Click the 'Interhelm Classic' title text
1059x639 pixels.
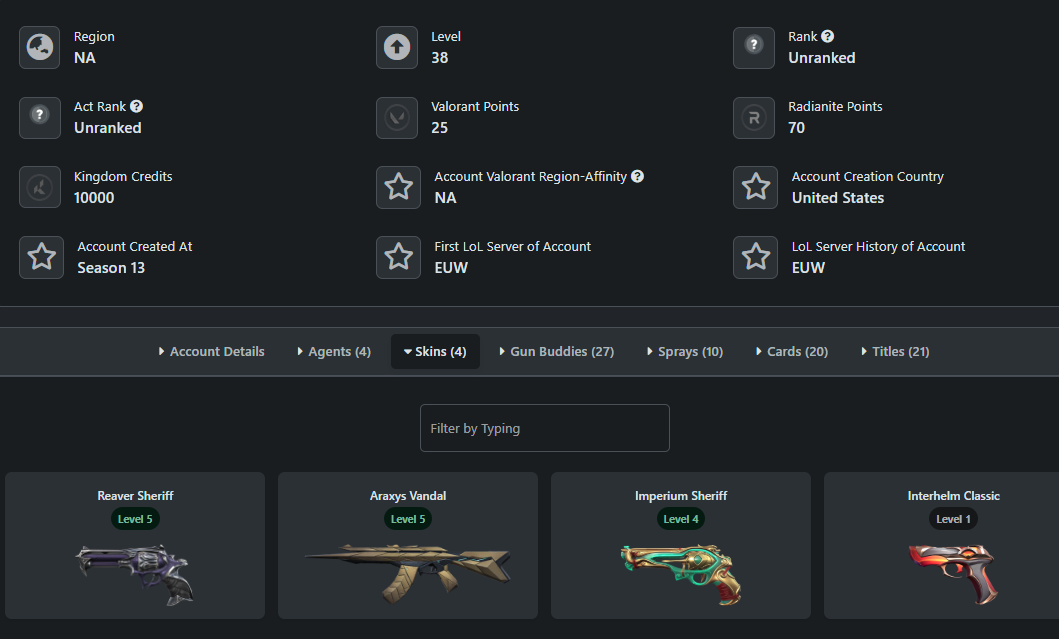tap(953, 496)
